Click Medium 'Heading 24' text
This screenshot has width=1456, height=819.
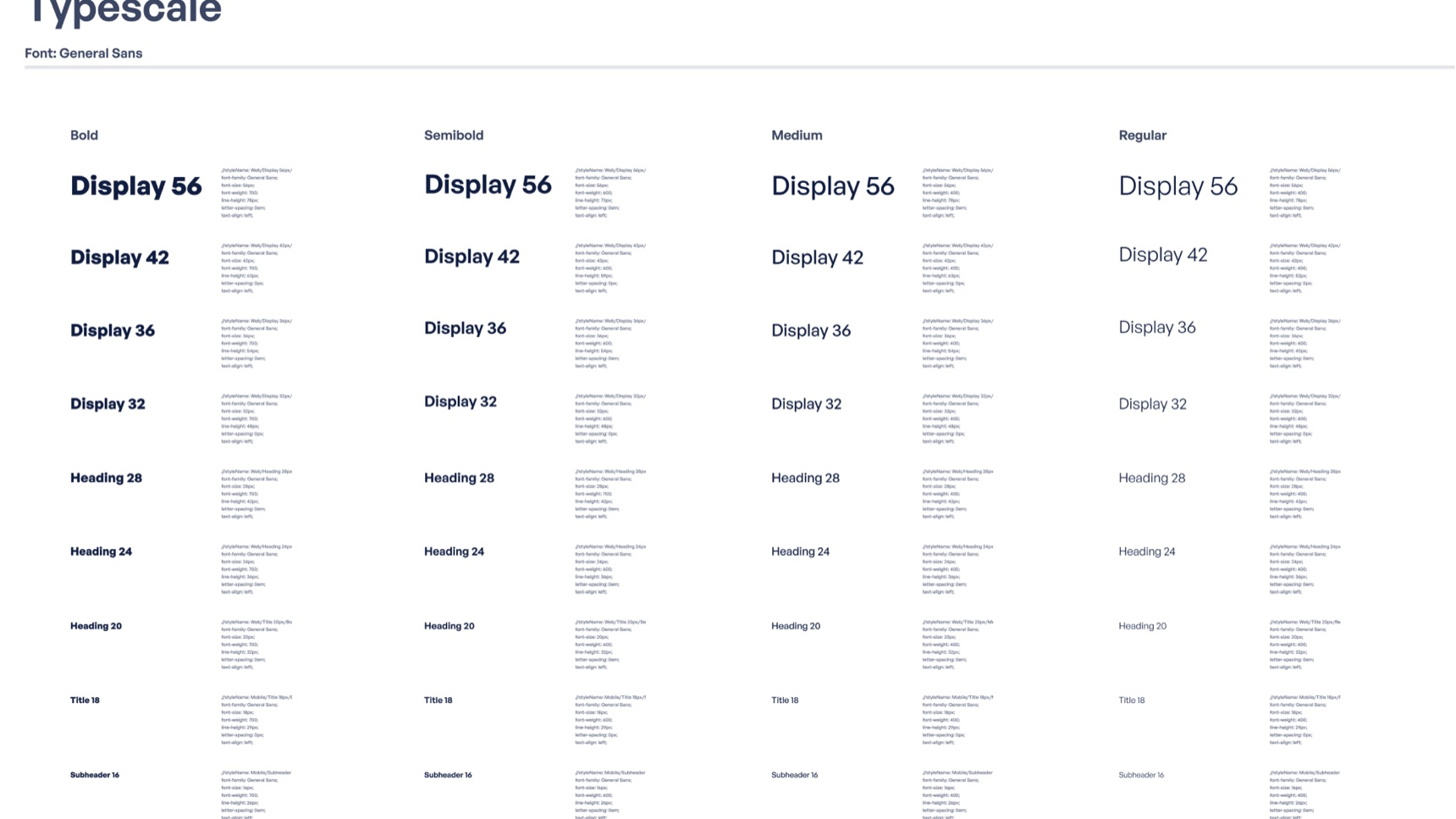(x=800, y=551)
